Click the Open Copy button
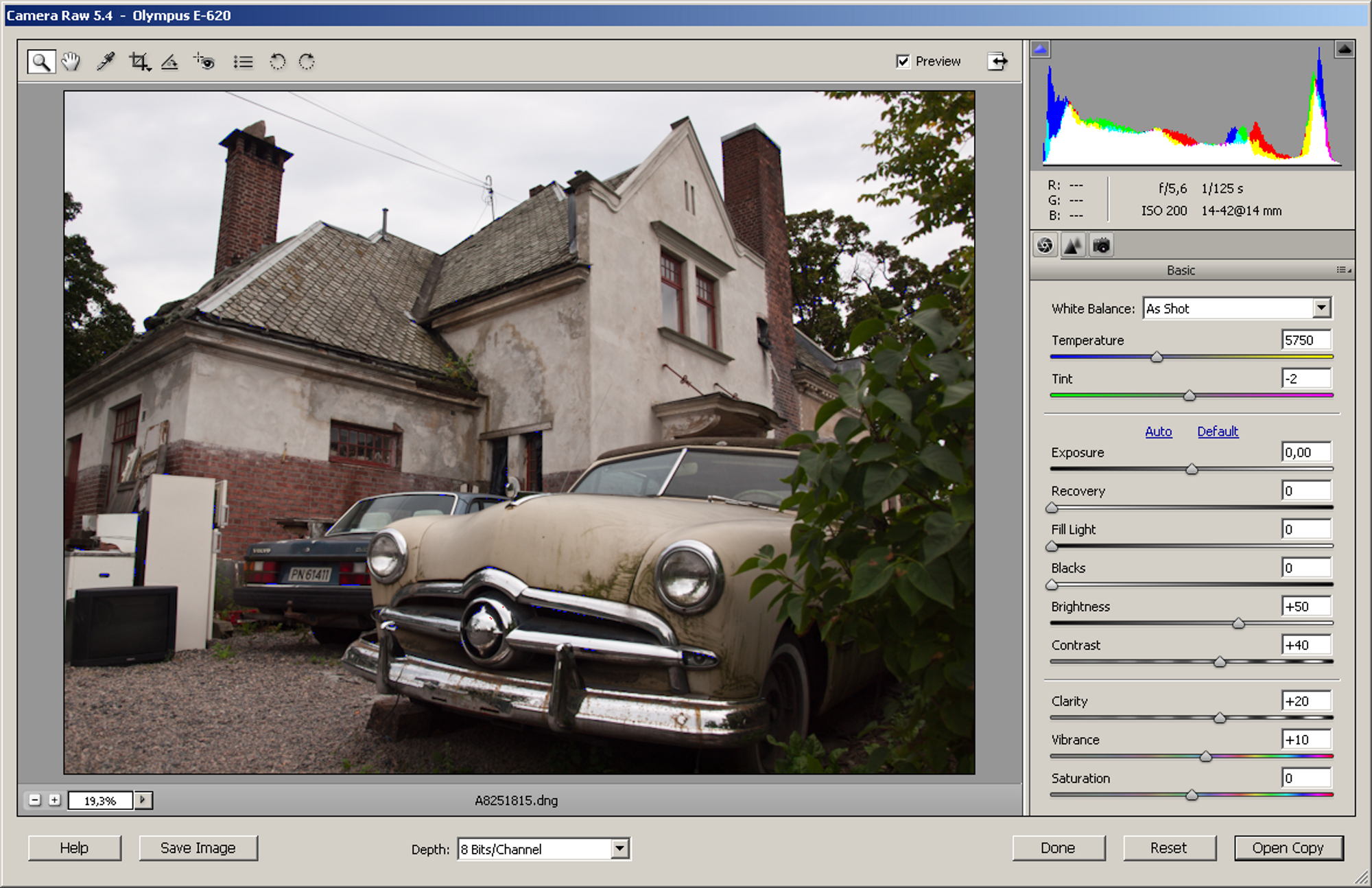Image resolution: width=1372 pixels, height=888 pixels. 1288,848
